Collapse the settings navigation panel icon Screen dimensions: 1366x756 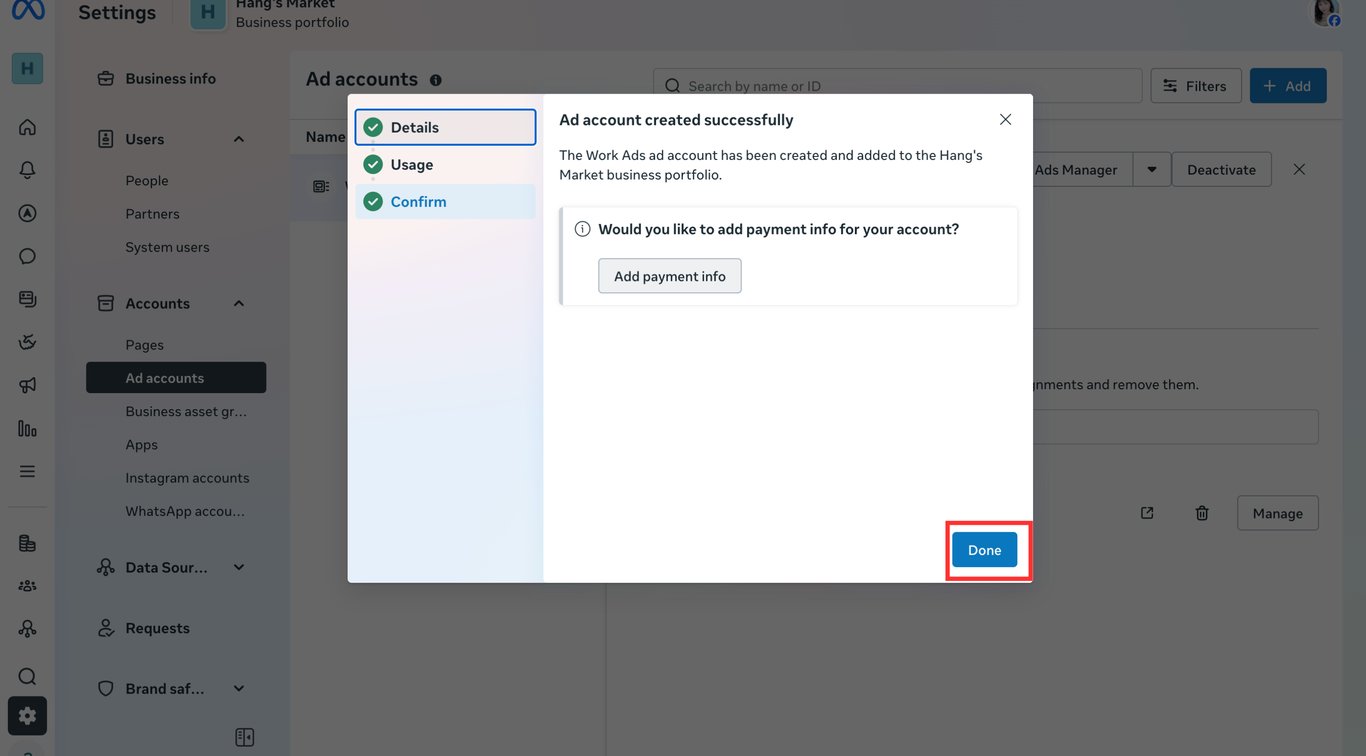click(x=245, y=737)
